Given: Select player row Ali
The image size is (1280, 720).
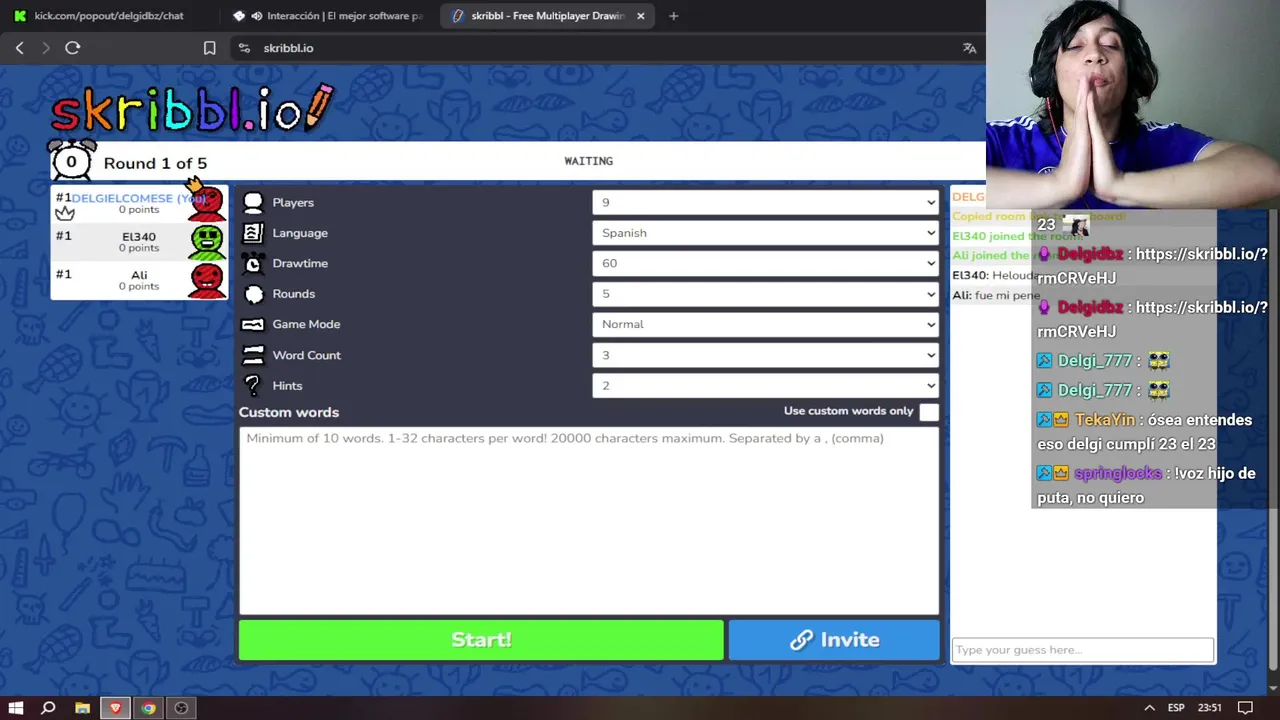Looking at the screenshot, I should point(139,280).
